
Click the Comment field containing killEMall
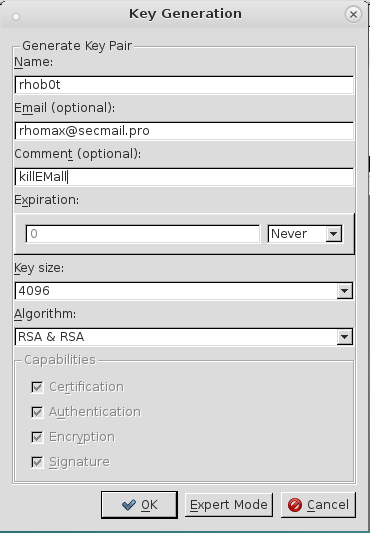click(184, 177)
